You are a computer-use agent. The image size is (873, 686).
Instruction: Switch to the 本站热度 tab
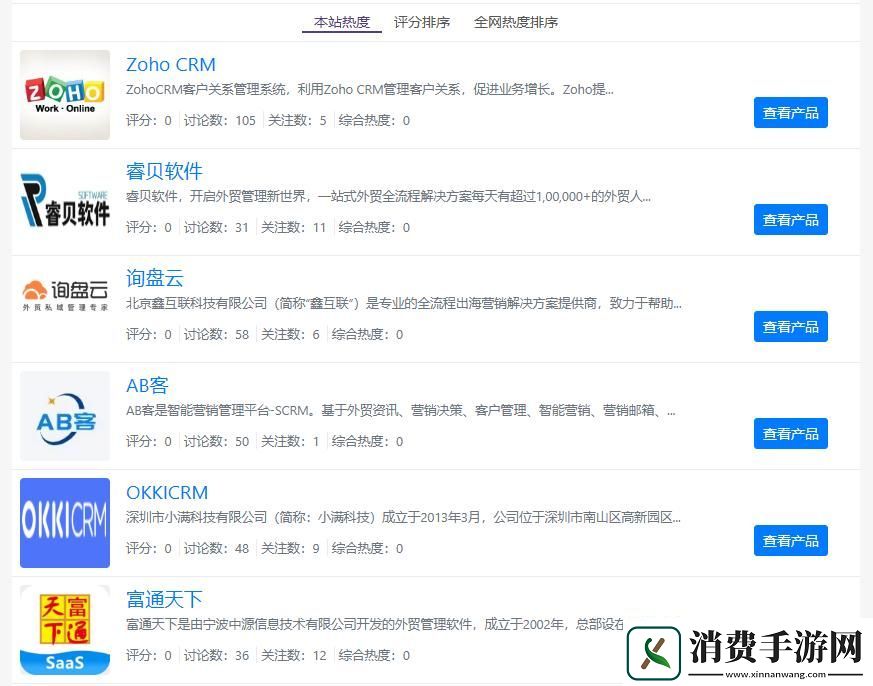(341, 22)
